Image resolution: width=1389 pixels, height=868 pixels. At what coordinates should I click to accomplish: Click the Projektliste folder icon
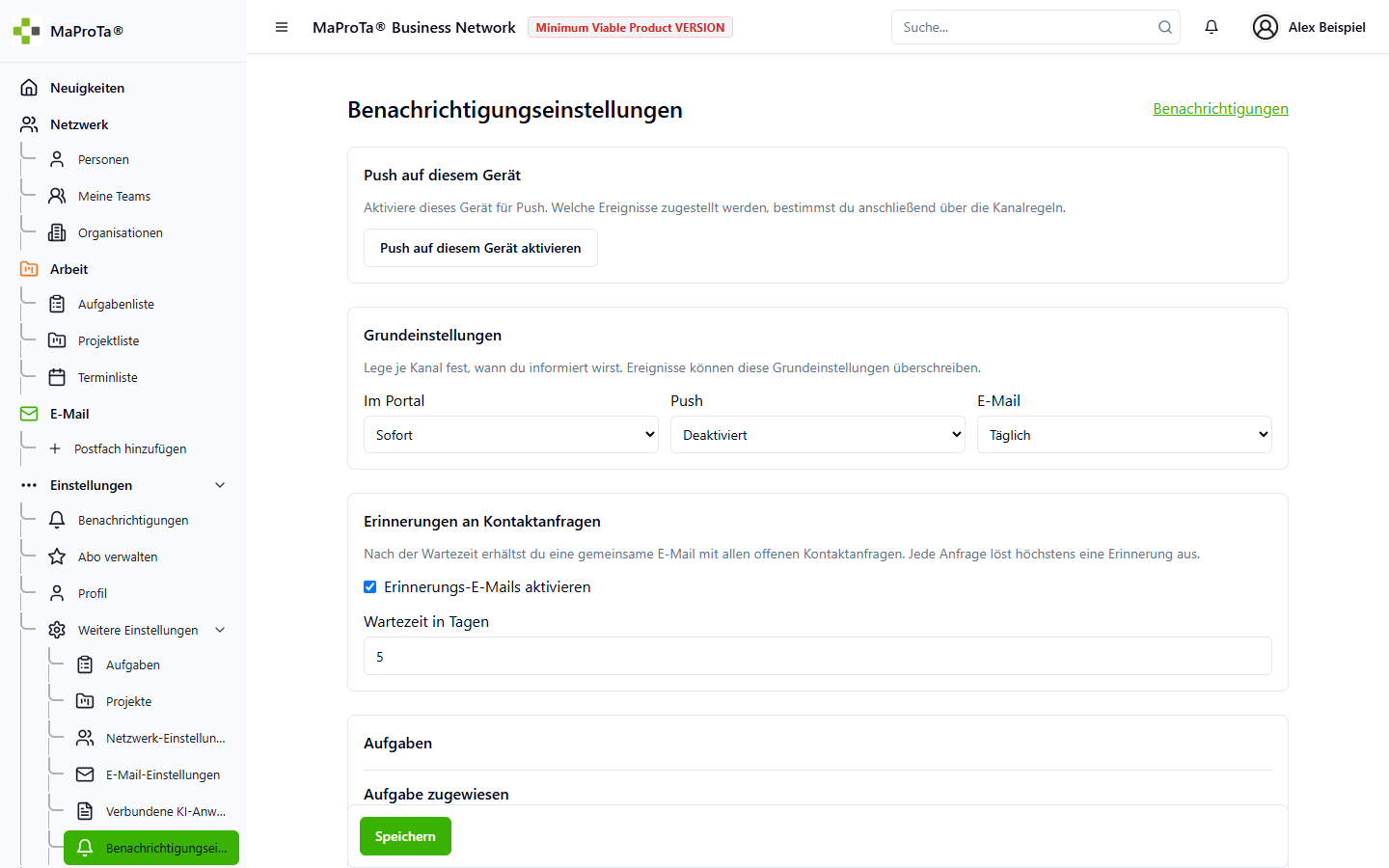click(57, 340)
